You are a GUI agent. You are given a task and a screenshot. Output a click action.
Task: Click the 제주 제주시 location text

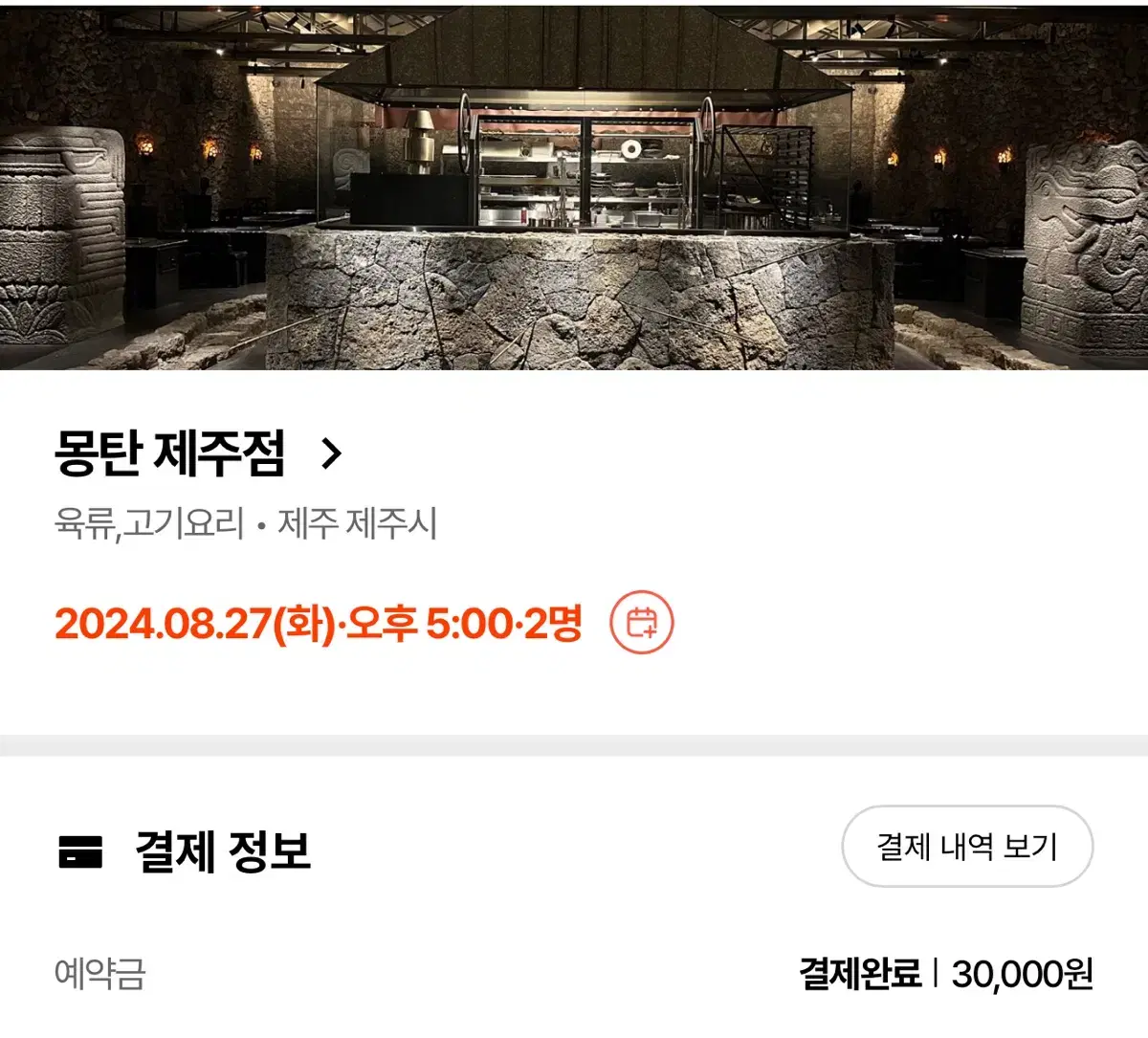click(358, 524)
